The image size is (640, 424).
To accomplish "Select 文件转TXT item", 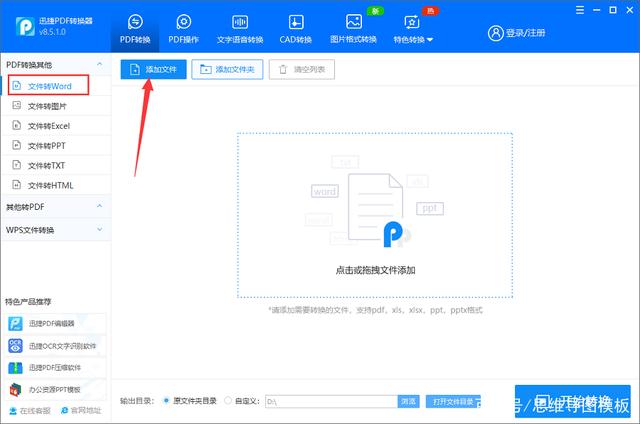I will click(56, 165).
